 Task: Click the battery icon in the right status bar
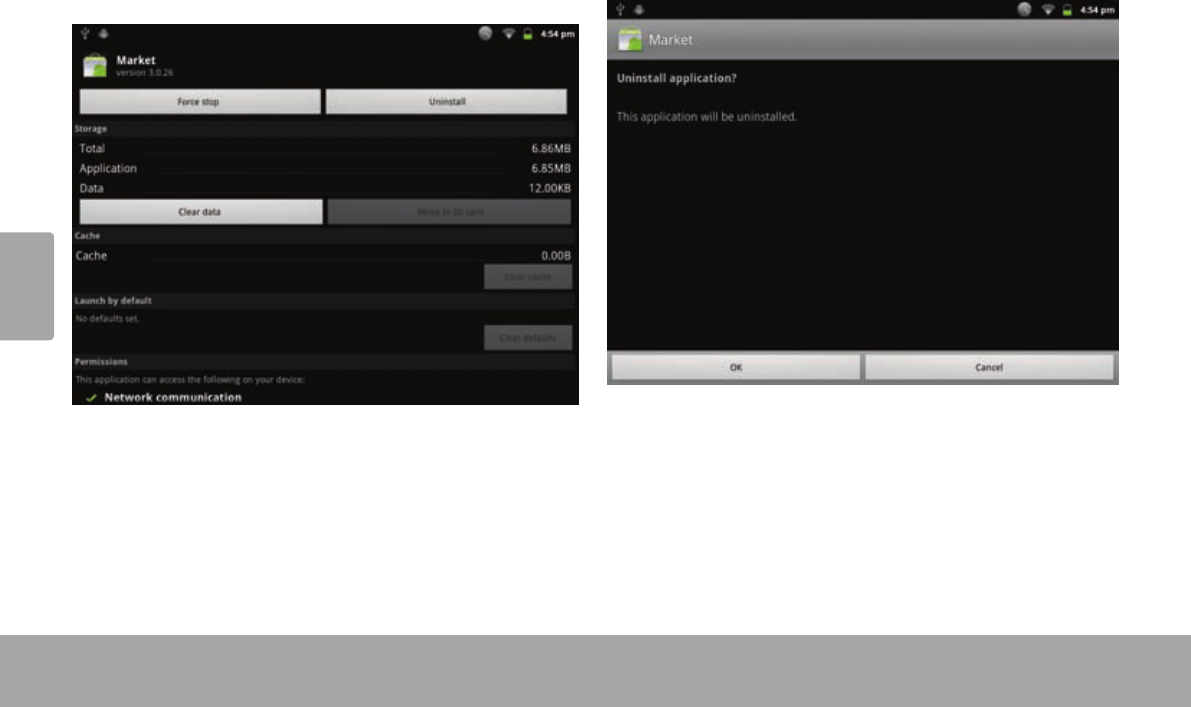click(1066, 11)
